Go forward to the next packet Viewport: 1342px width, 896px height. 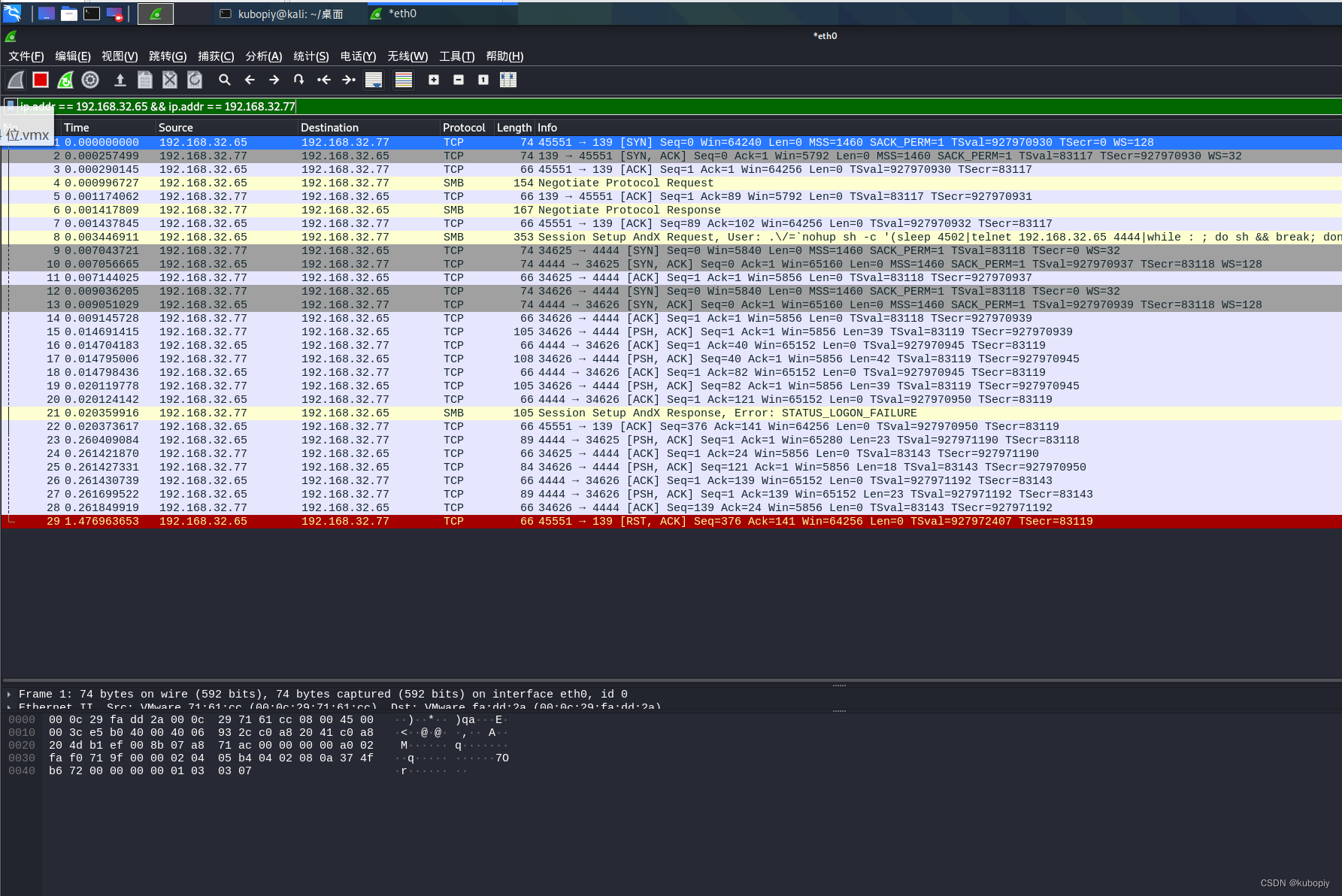point(274,80)
